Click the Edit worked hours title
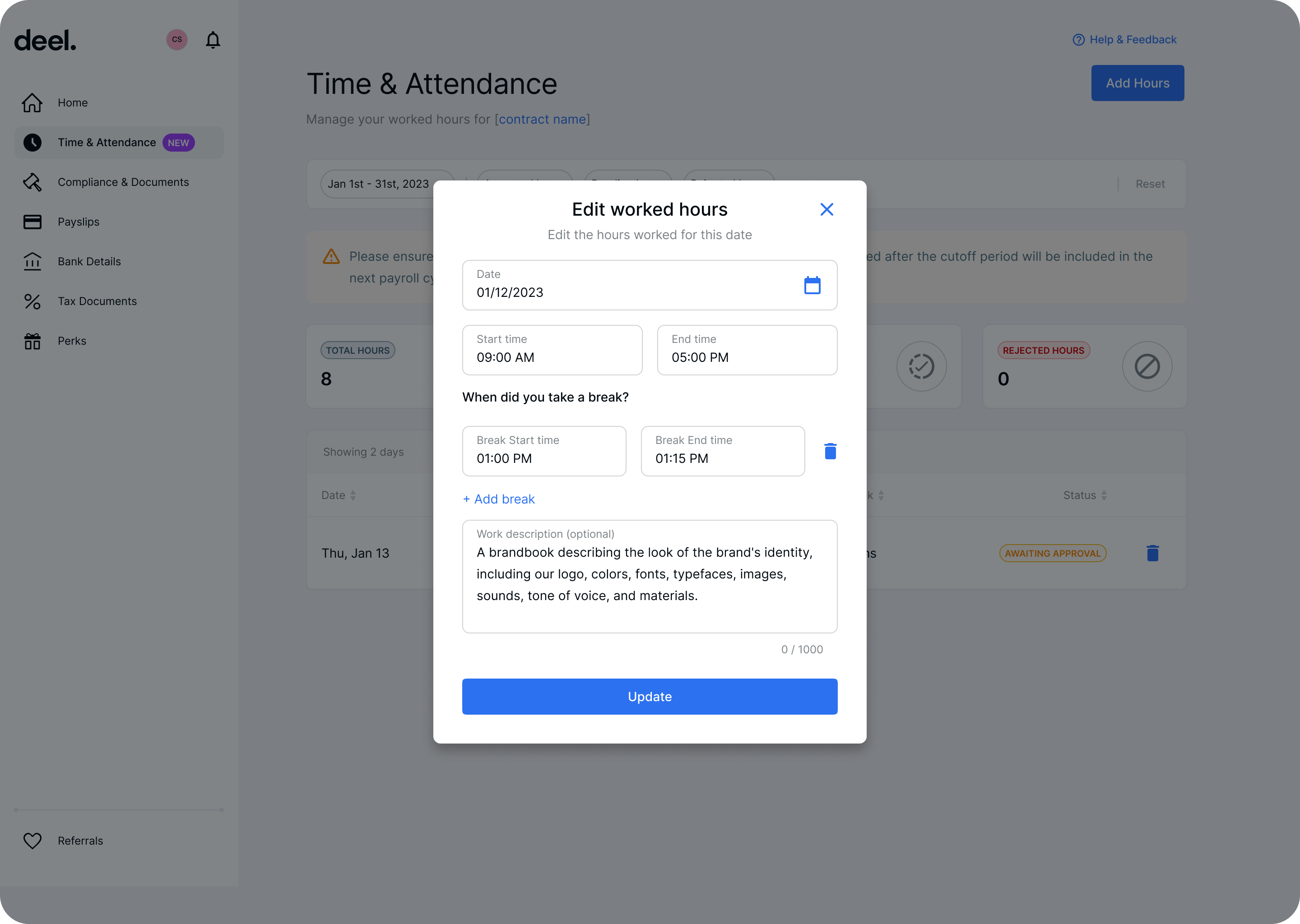 [650, 209]
